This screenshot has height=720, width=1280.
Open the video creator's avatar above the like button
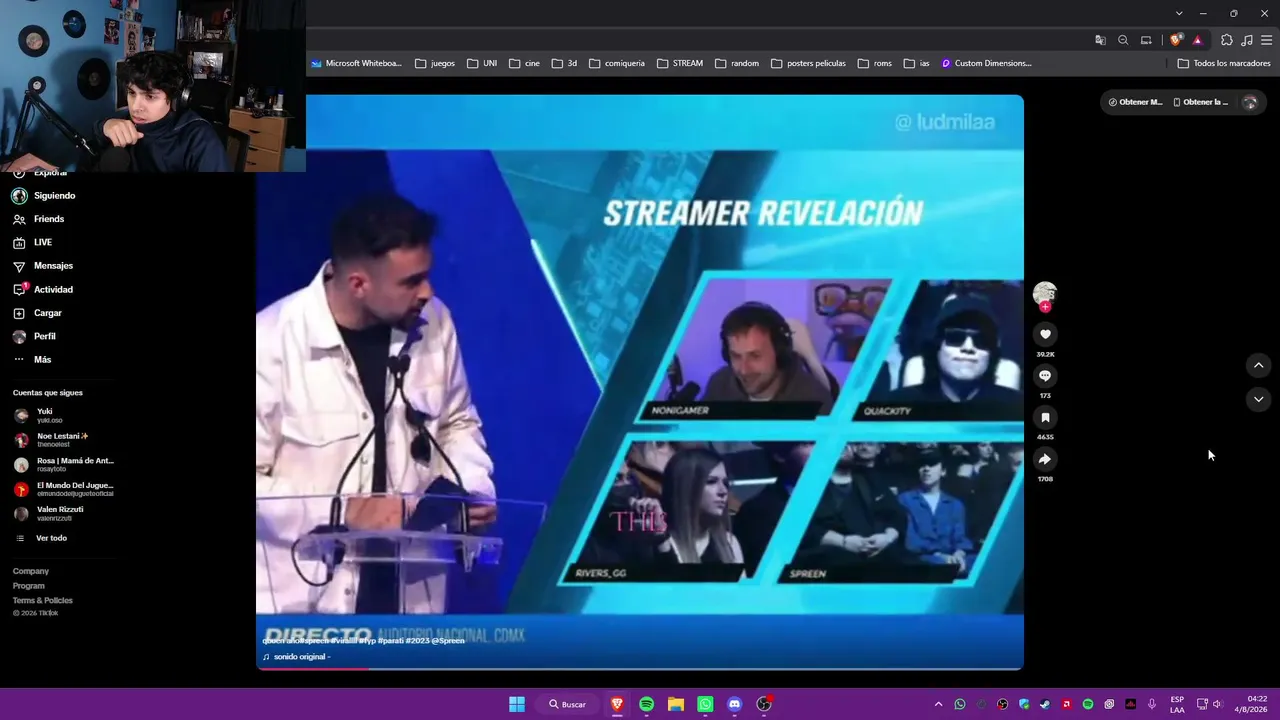1045,293
